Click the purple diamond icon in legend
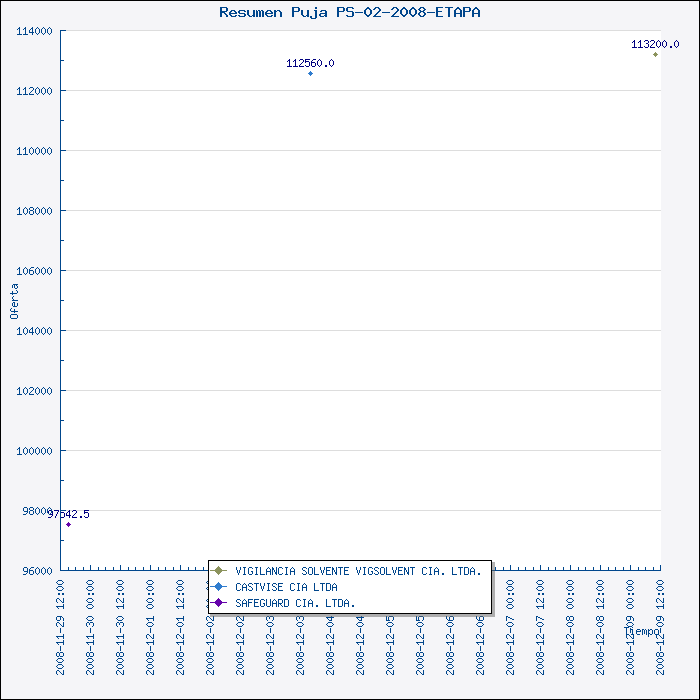The height and width of the screenshot is (700, 700). point(218,603)
